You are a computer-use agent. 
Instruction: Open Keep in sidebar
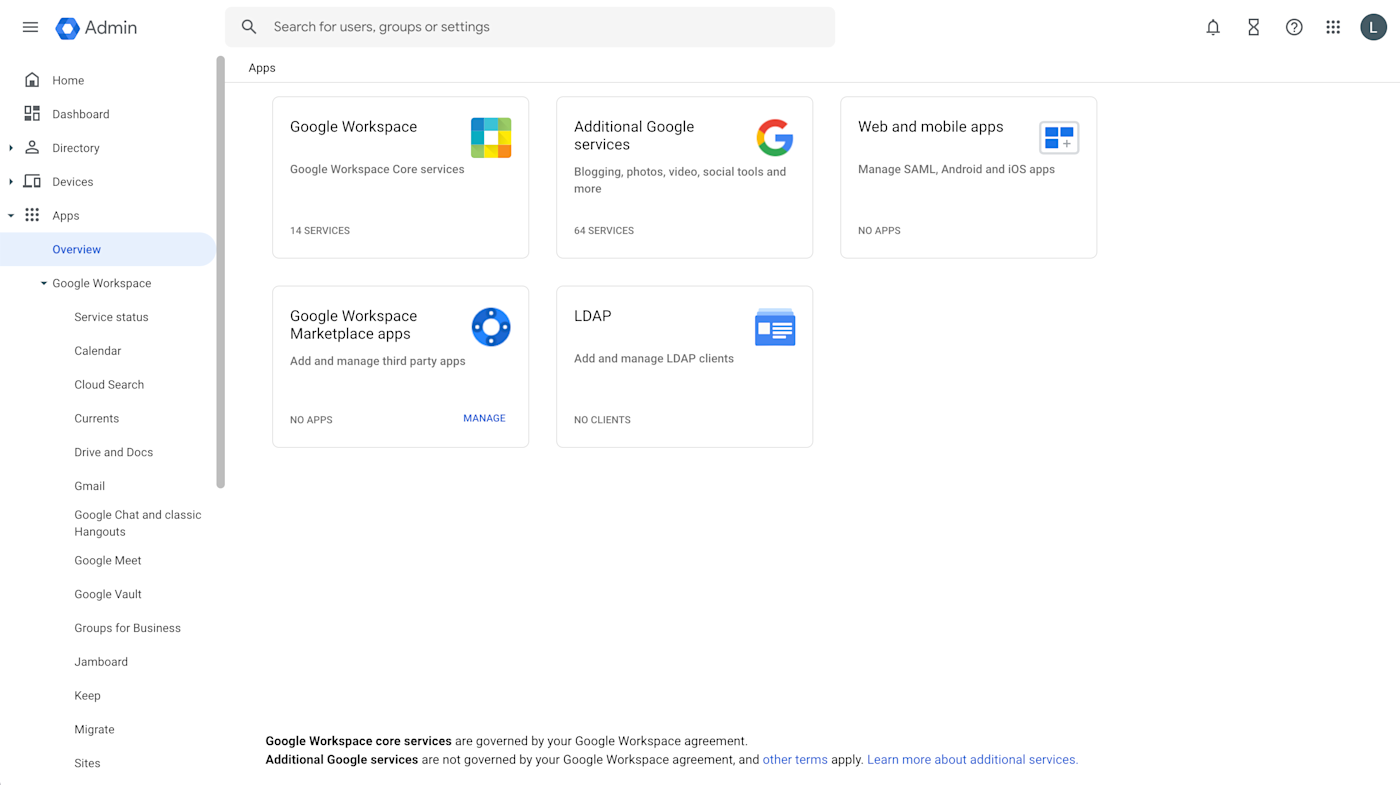pos(87,696)
